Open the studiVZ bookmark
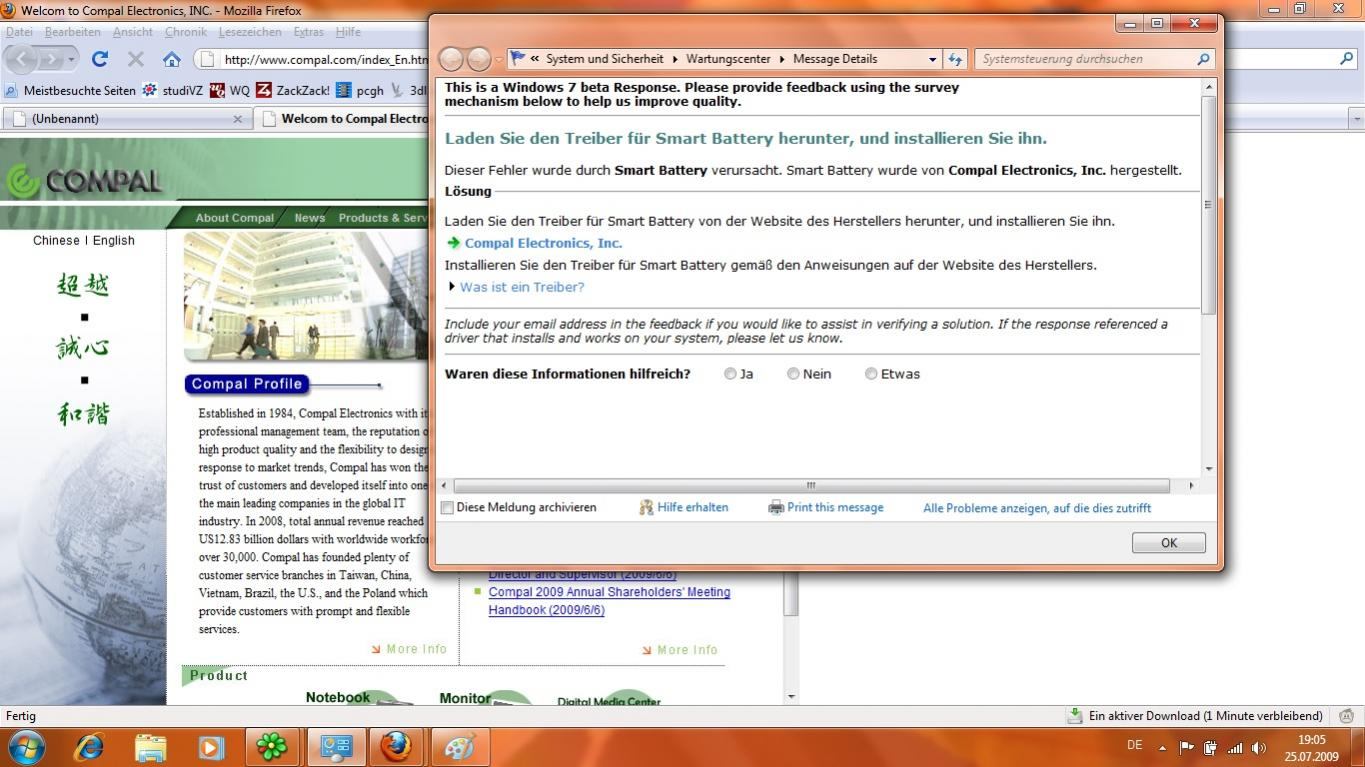This screenshot has width=1365, height=767. [x=172, y=90]
